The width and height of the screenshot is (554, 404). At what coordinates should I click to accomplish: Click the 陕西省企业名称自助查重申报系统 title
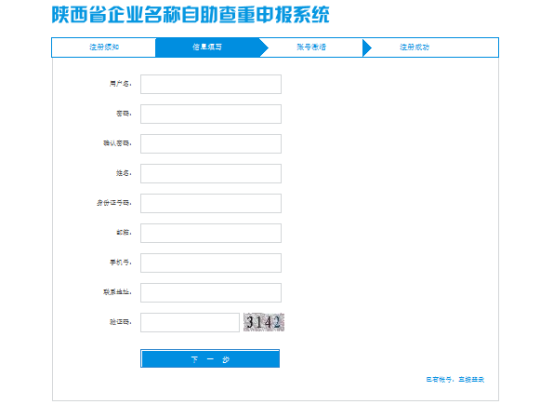pyautogui.click(x=190, y=15)
